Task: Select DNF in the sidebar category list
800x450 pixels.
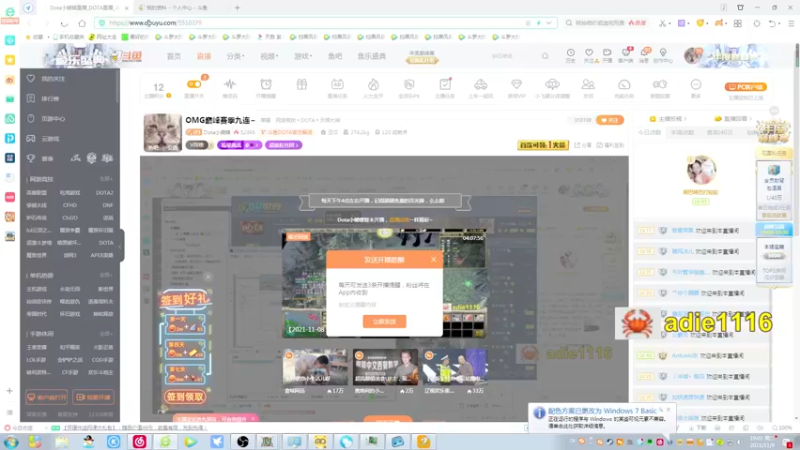Action: click(108, 205)
